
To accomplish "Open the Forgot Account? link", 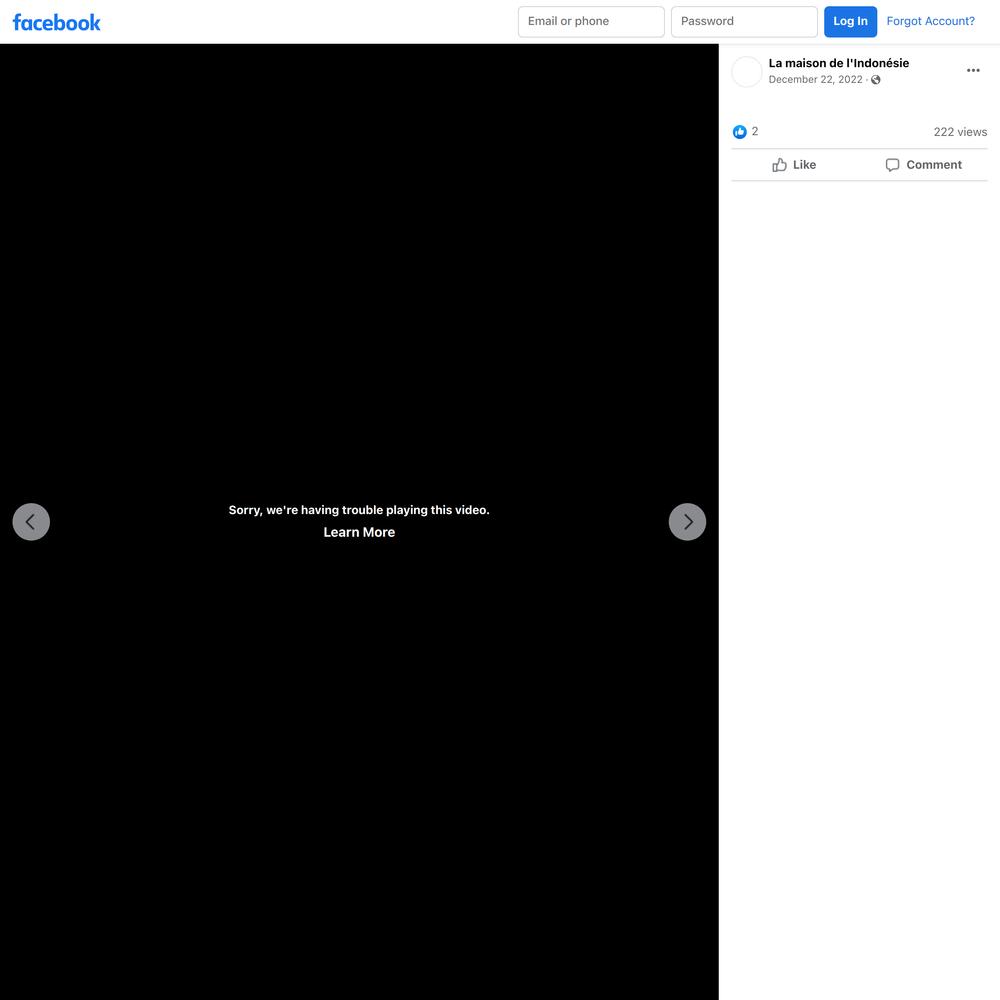I will tap(930, 21).
